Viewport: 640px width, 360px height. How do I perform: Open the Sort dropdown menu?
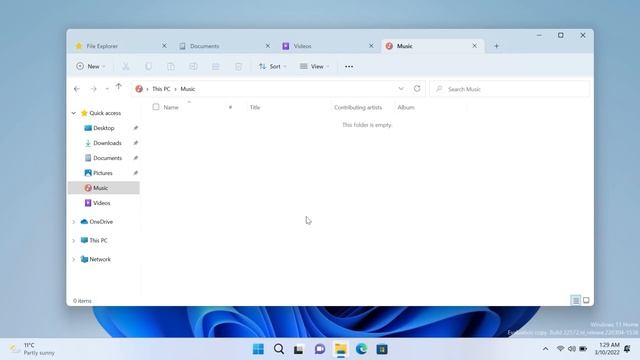272,67
